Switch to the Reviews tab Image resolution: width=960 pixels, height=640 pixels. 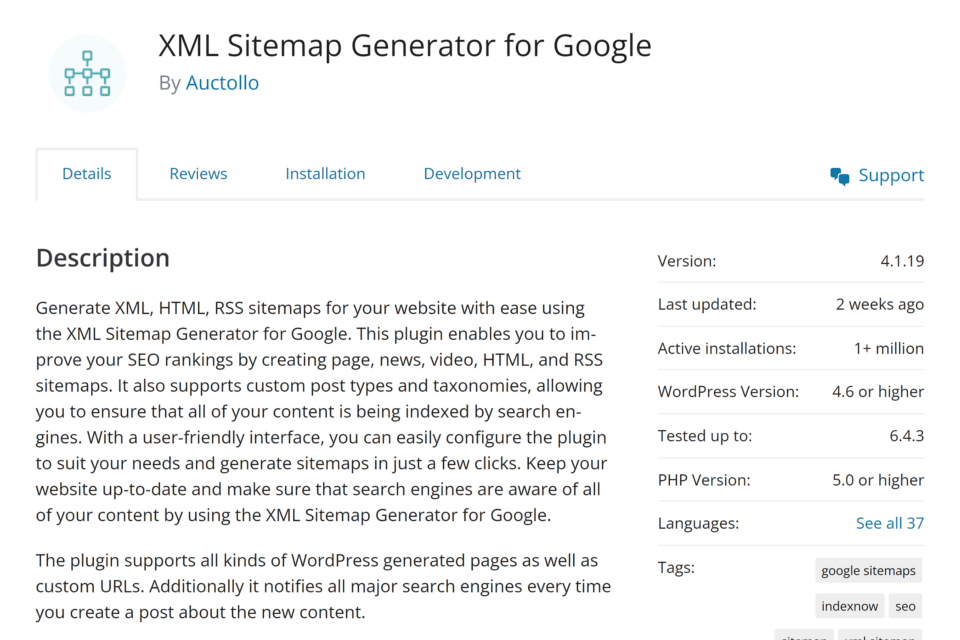(198, 174)
